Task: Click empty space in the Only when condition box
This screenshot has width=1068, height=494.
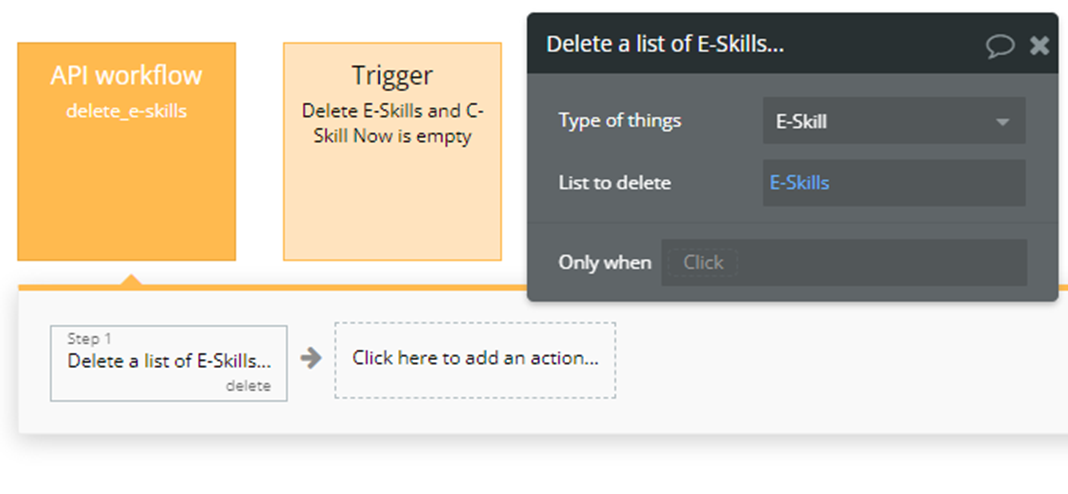Action: point(880,263)
